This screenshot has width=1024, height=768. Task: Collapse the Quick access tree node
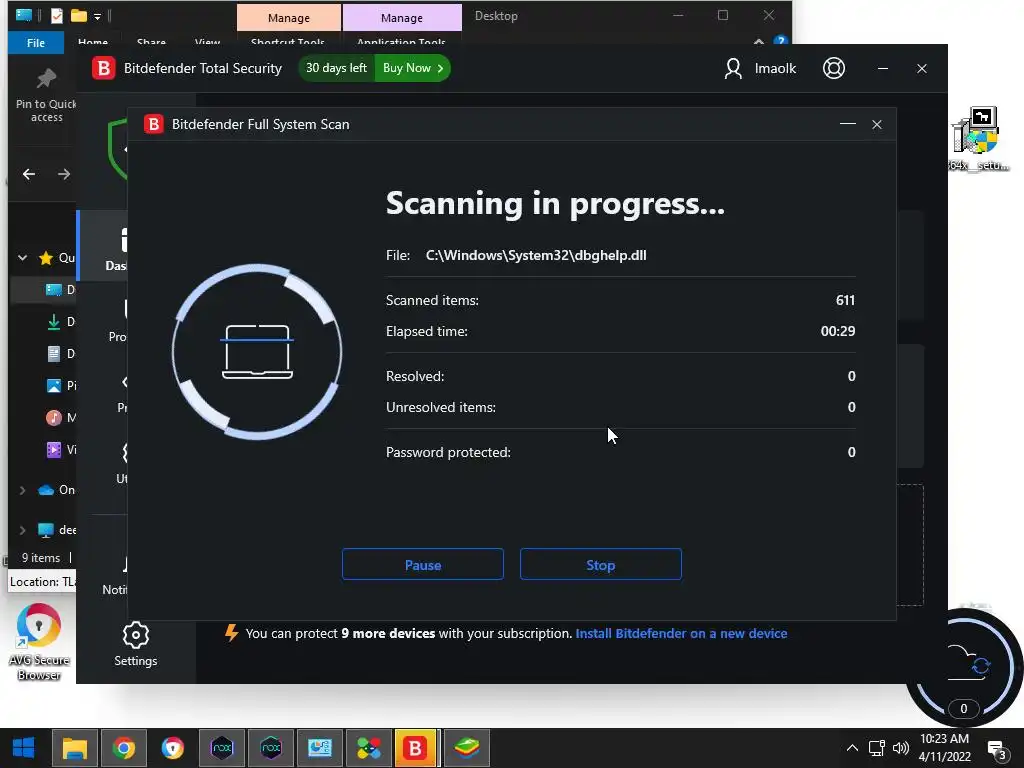point(22,257)
